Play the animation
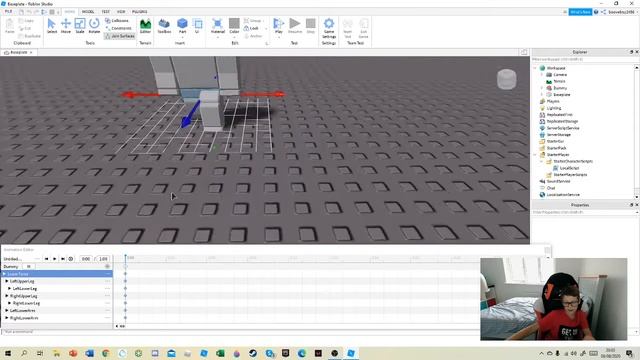Screen dimensions: 640x360 [x=55, y=259]
